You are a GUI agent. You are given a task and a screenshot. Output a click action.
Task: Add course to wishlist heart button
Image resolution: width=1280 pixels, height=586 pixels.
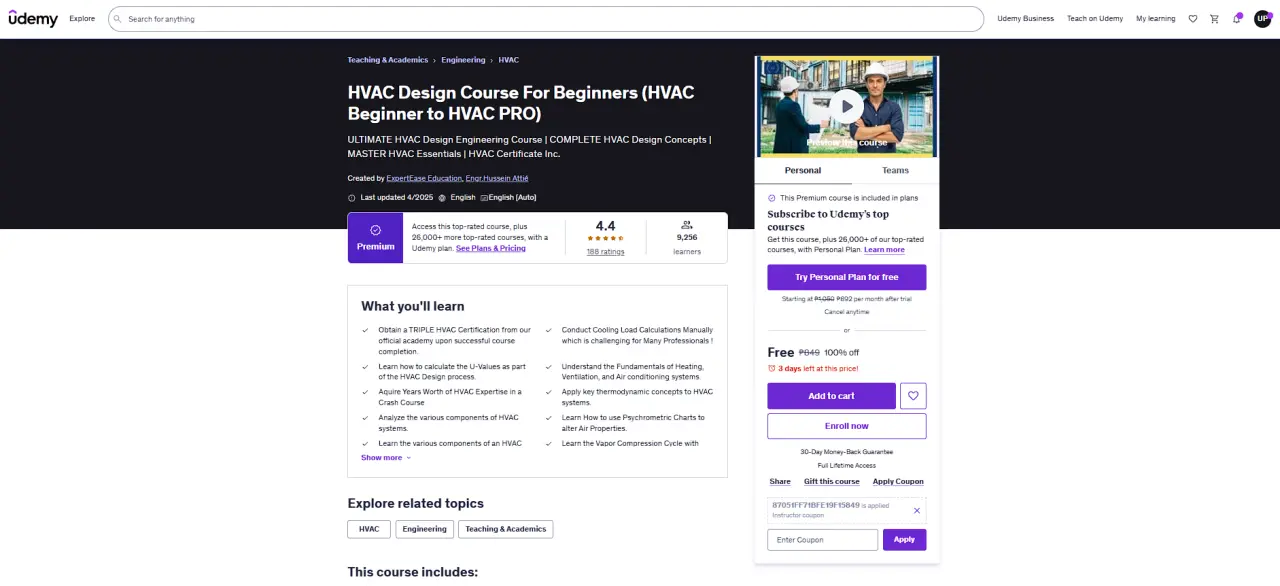coord(913,396)
